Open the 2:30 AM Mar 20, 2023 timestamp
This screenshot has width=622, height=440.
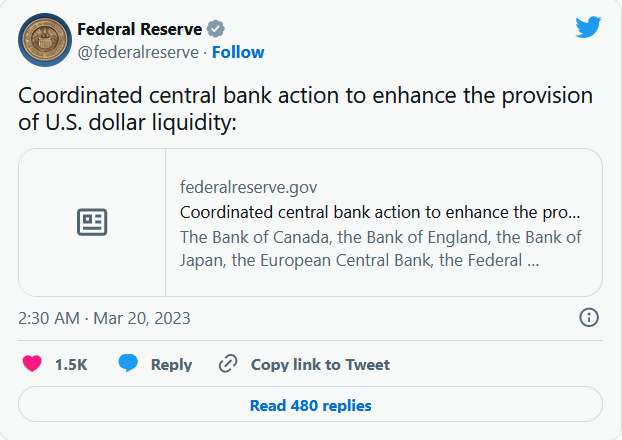coord(104,318)
